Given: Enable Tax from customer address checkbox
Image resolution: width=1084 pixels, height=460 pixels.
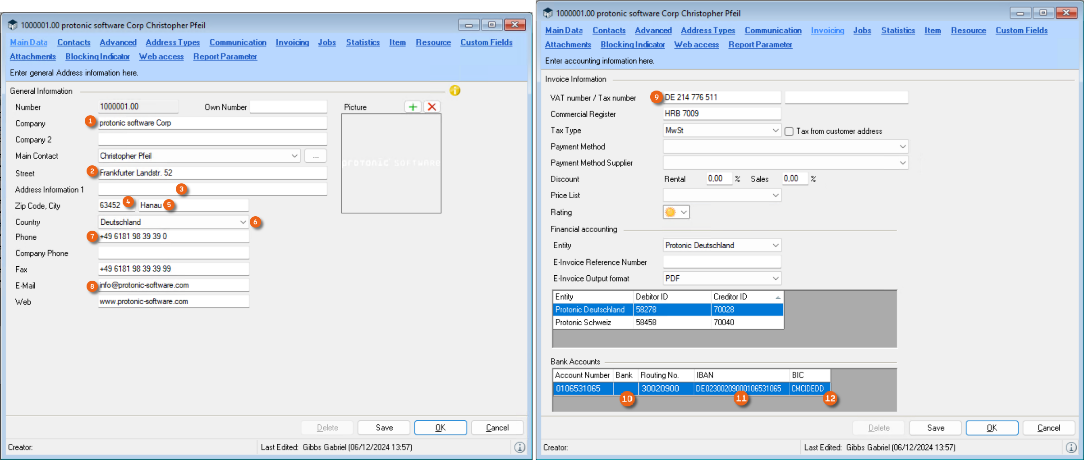Looking at the screenshot, I should coord(789,131).
